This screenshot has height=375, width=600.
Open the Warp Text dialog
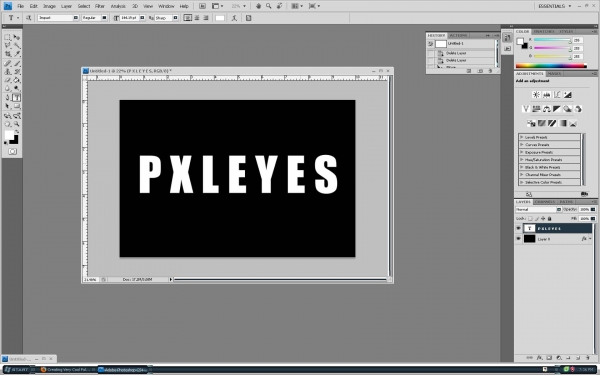point(234,18)
